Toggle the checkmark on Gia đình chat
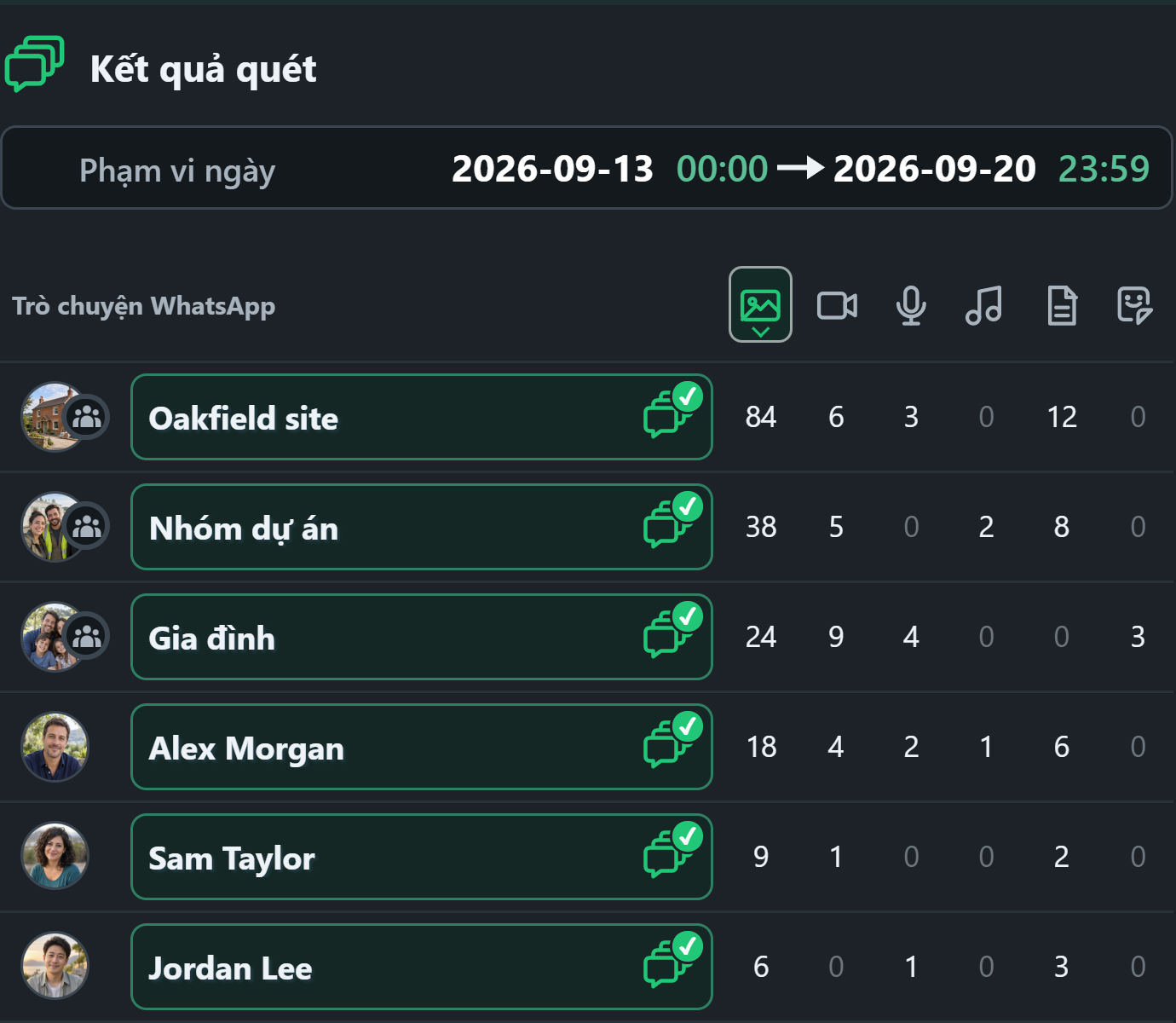The width and height of the screenshot is (1176, 1023). (x=687, y=617)
